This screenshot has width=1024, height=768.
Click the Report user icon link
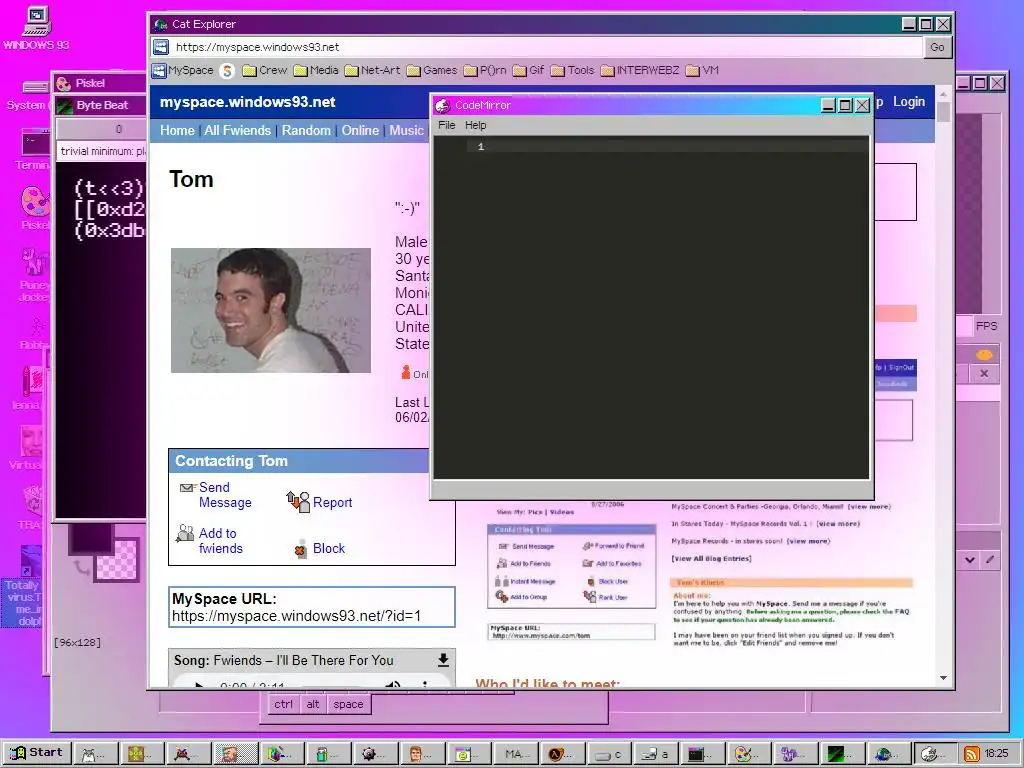pos(319,502)
